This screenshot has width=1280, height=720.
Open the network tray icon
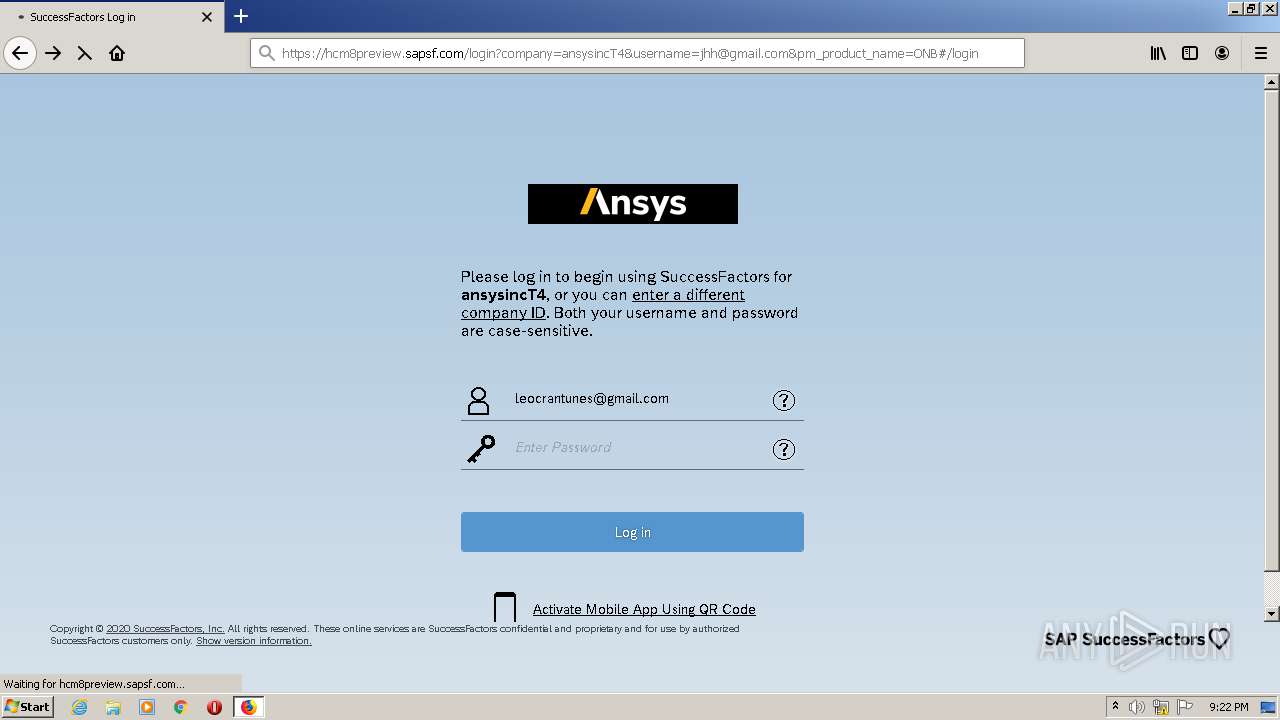(x=1161, y=707)
